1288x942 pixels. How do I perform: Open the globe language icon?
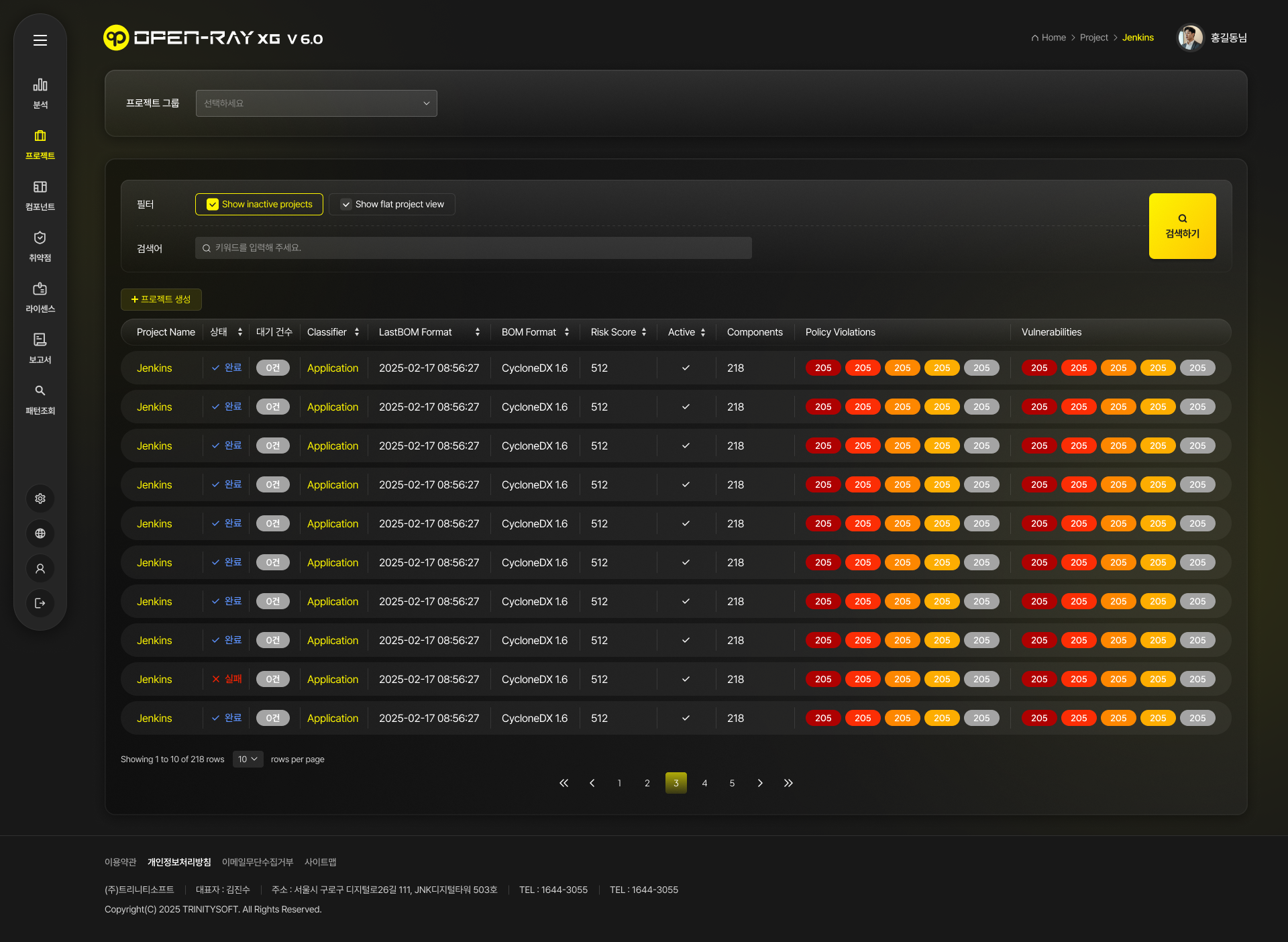point(40,533)
